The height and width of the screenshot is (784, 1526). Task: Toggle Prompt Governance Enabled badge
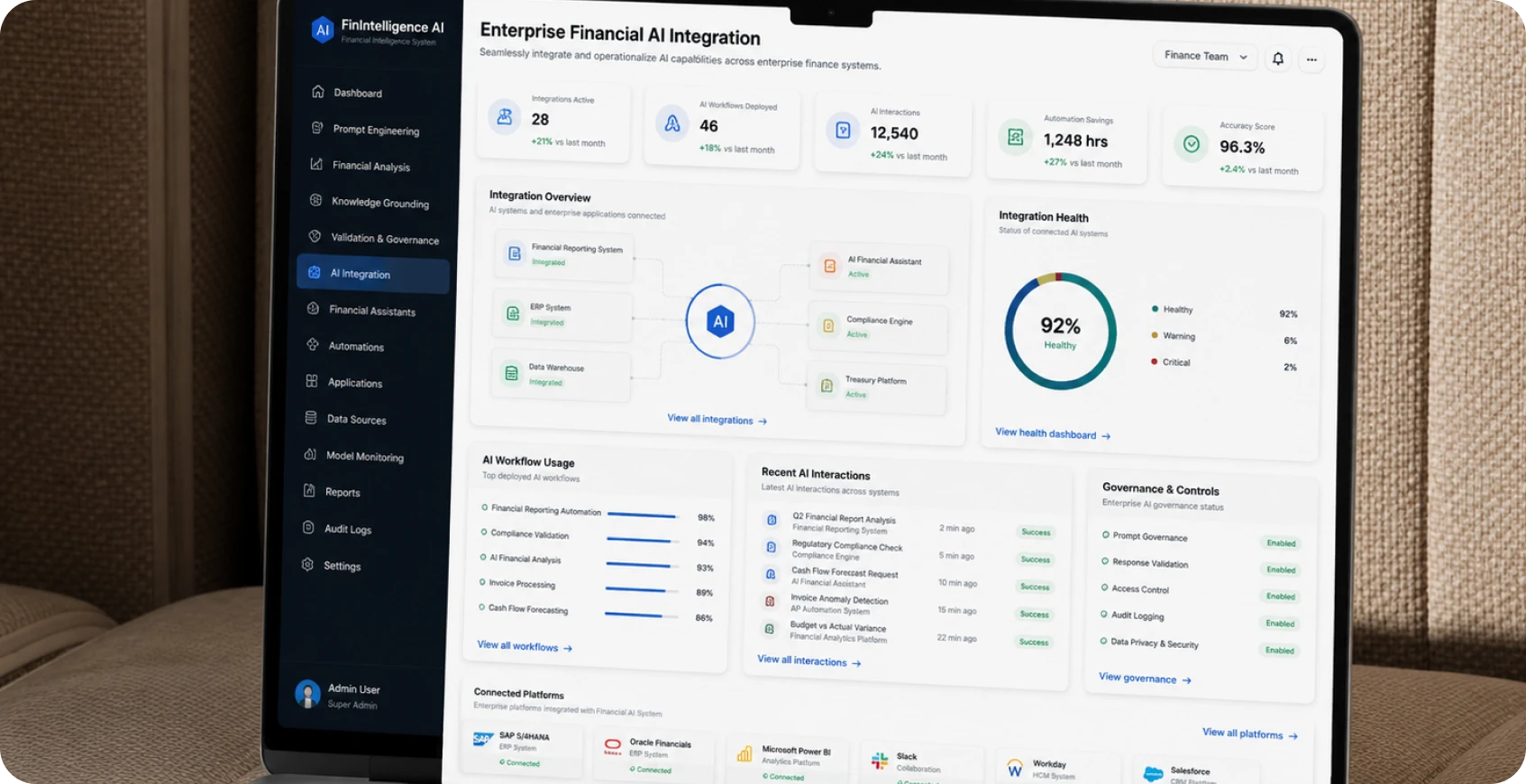tap(1281, 543)
